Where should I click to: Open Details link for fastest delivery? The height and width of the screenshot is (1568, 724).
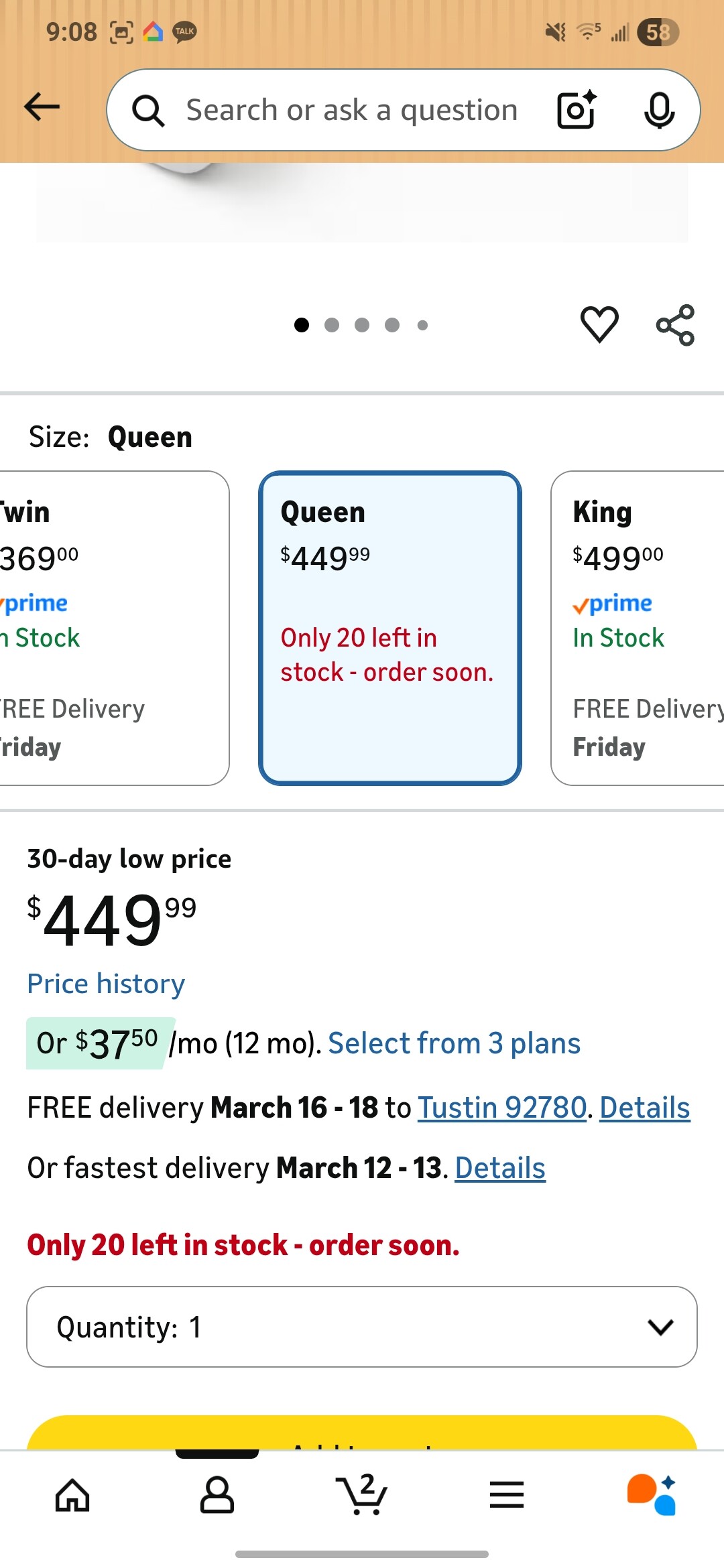click(x=500, y=1168)
